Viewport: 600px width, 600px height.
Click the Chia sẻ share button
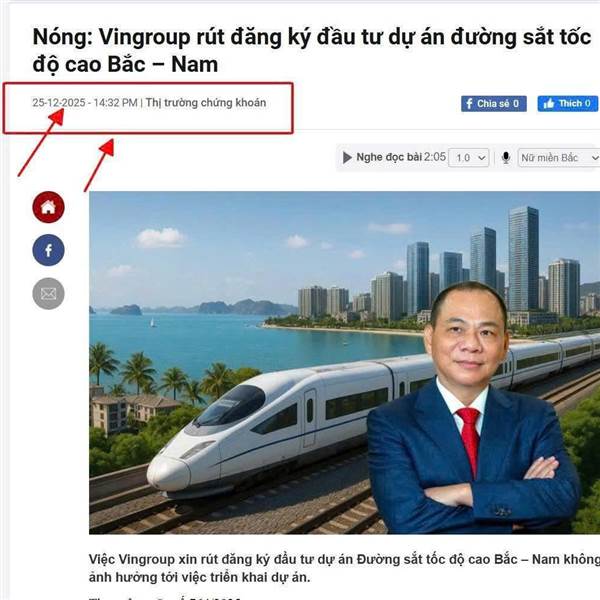pos(494,104)
